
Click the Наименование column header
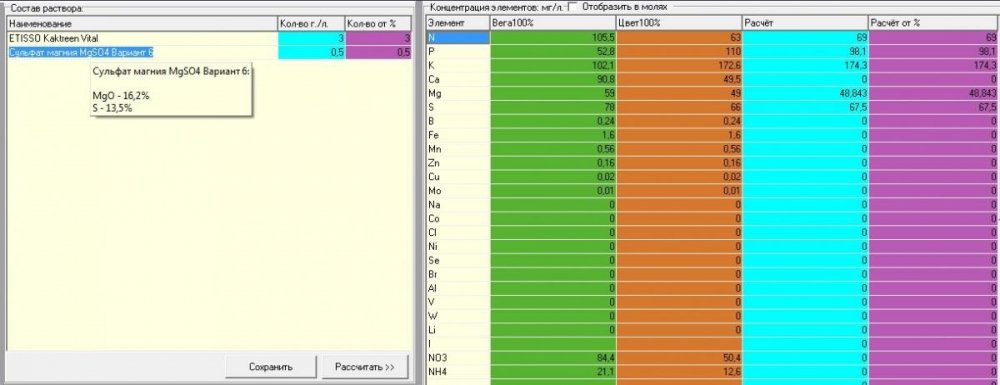pyautogui.click(x=142, y=24)
